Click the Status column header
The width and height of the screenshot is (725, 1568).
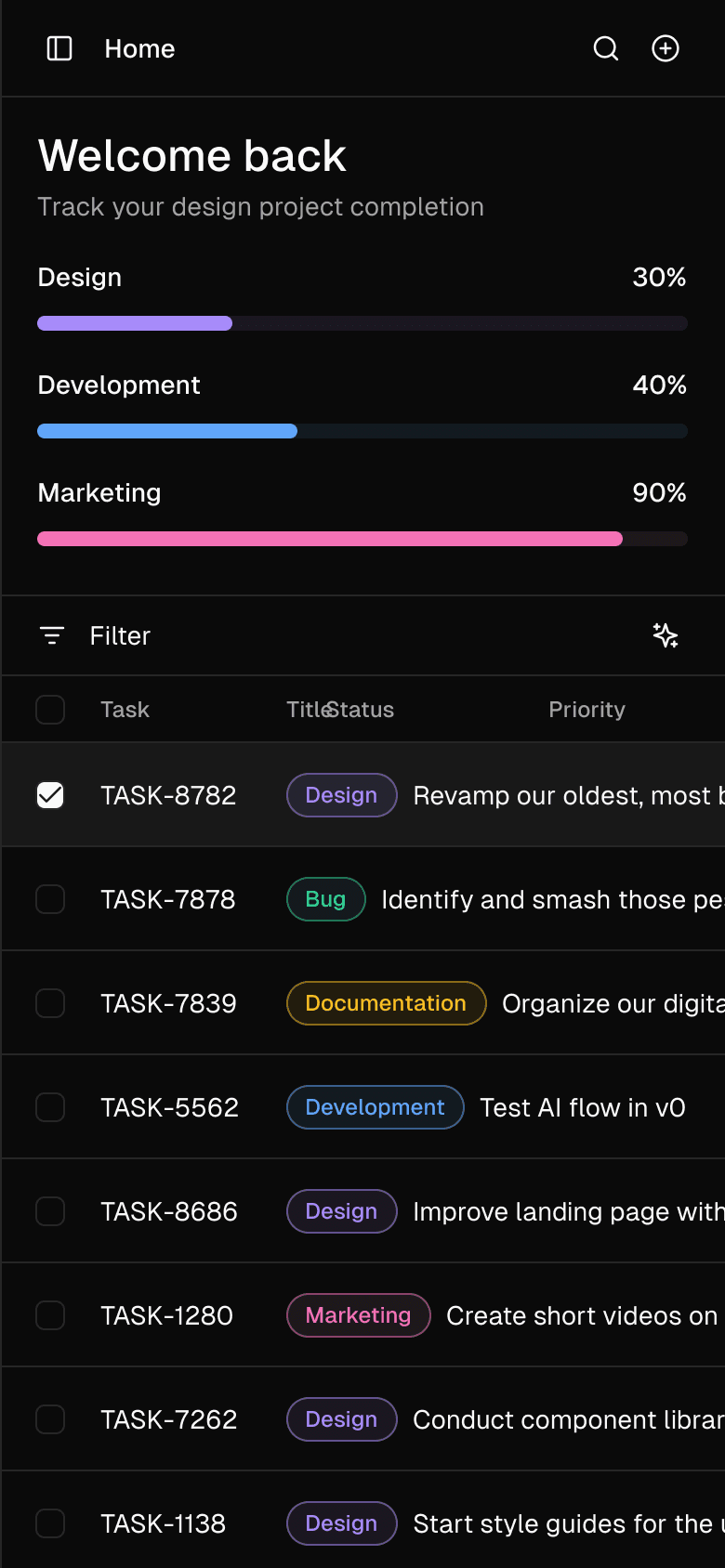pyautogui.click(x=364, y=710)
